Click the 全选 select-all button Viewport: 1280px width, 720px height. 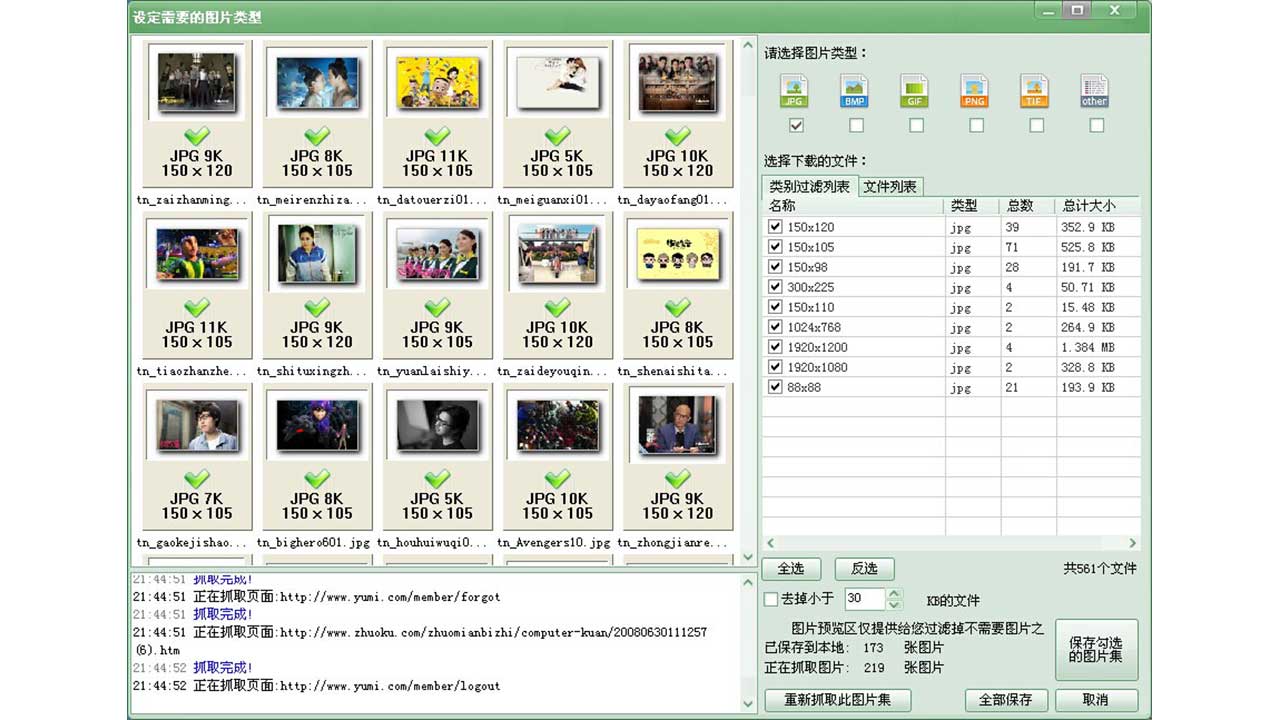pyautogui.click(x=791, y=568)
